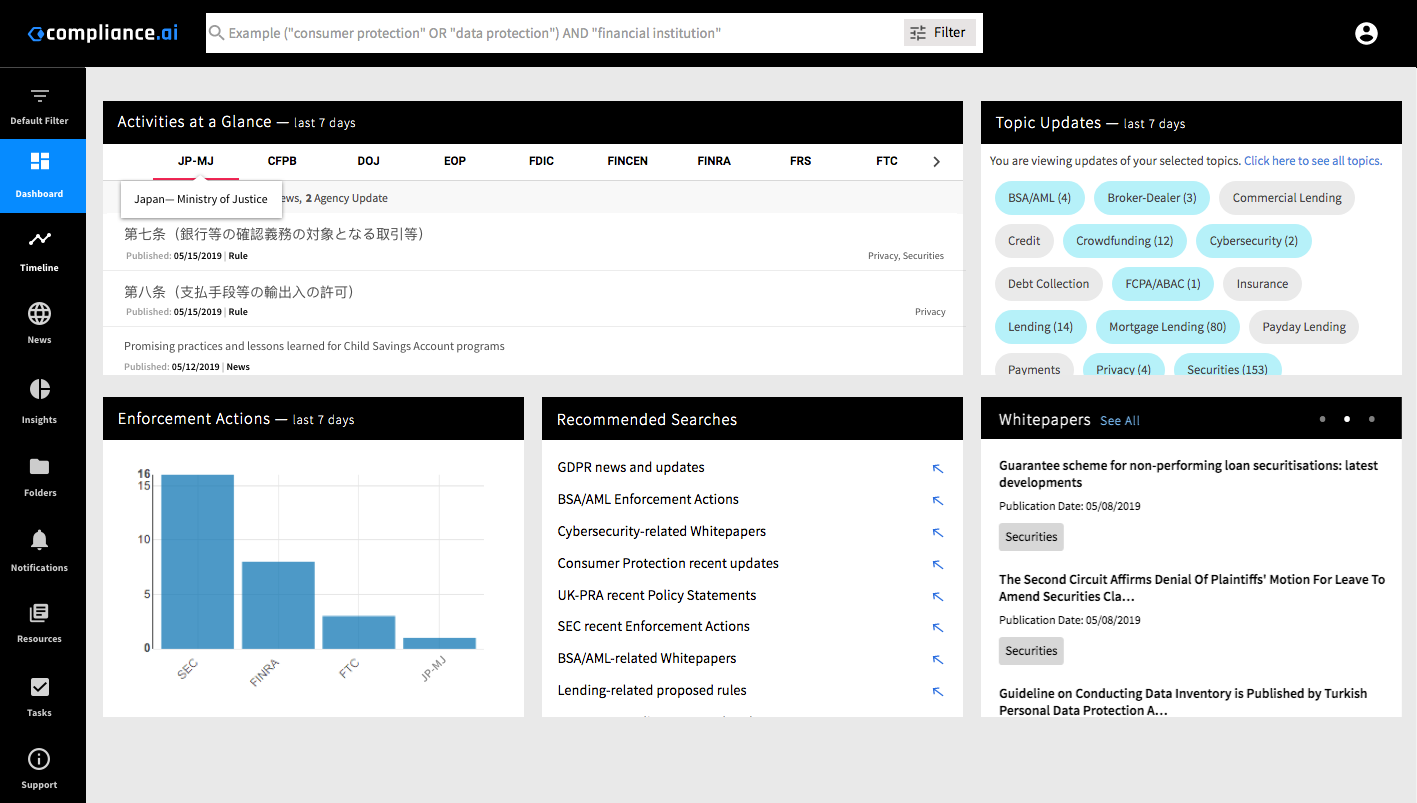Open the Support info icon
This screenshot has width=1417, height=803.
(x=39, y=759)
